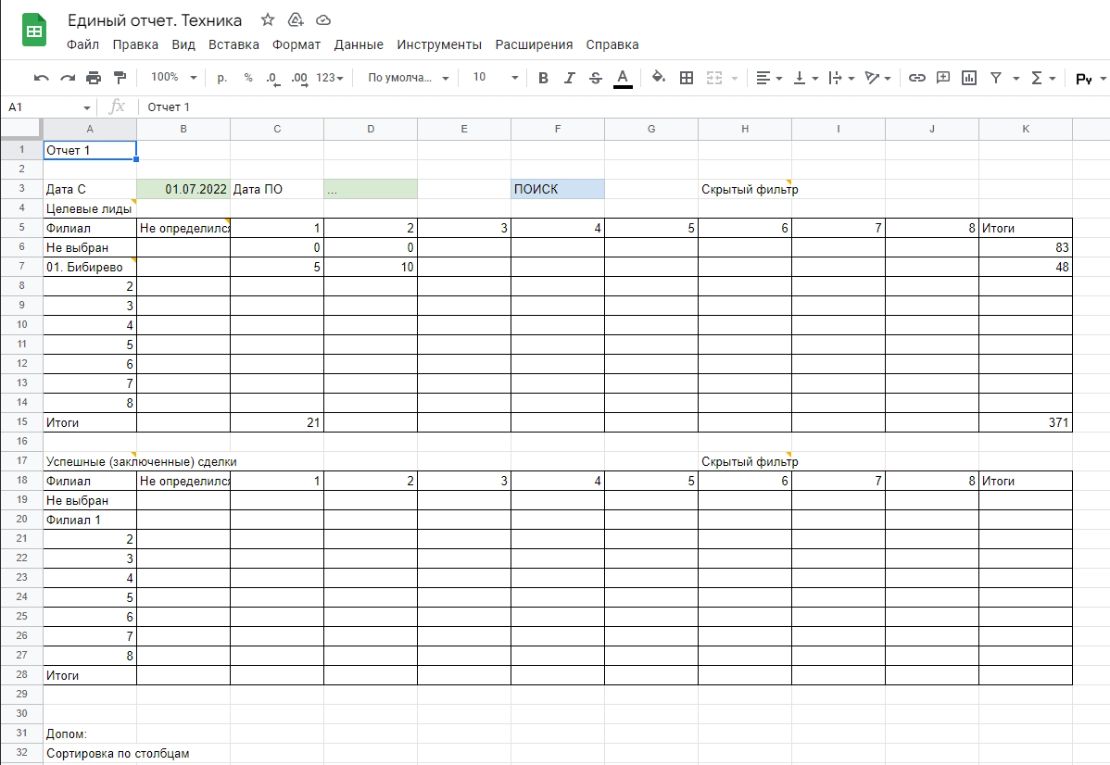Image resolution: width=1110 pixels, height=765 pixels.
Task: Toggle bold formatting
Action: pyautogui.click(x=543, y=78)
